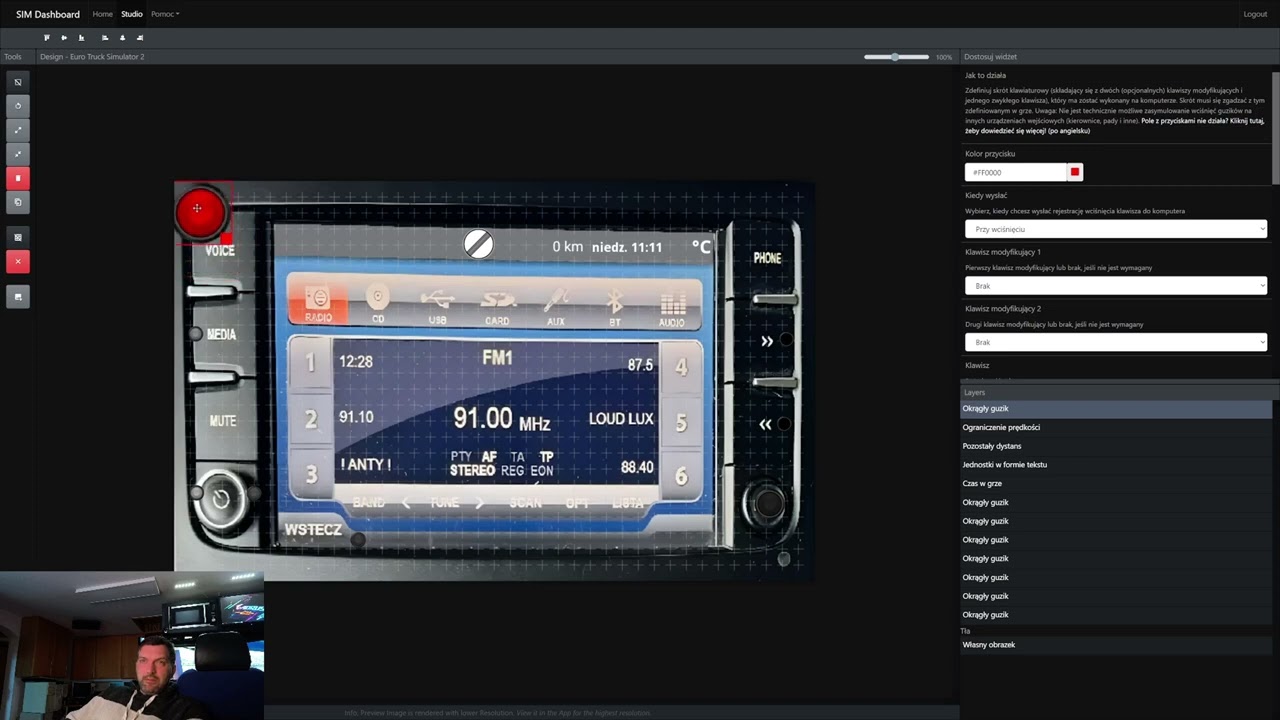Select the speed limit sign widget on canvas
Image resolution: width=1280 pixels, height=720 pixels.
point(478,243)
